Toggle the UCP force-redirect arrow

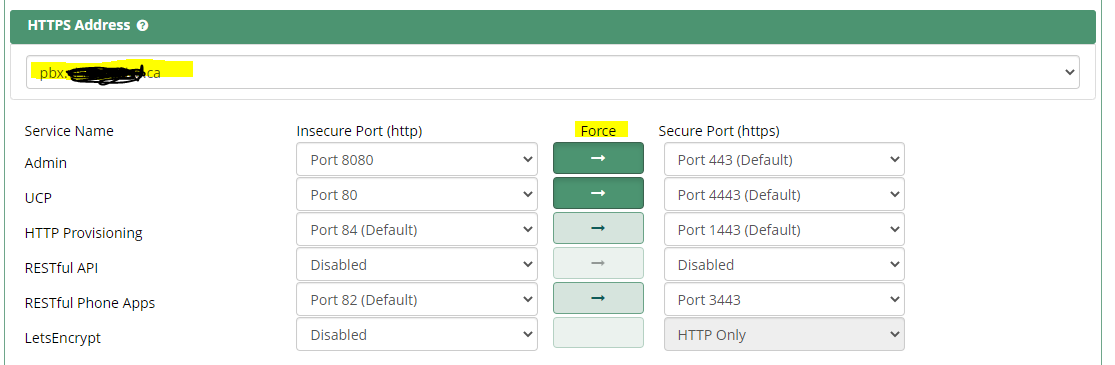click(x=598, y=193)
